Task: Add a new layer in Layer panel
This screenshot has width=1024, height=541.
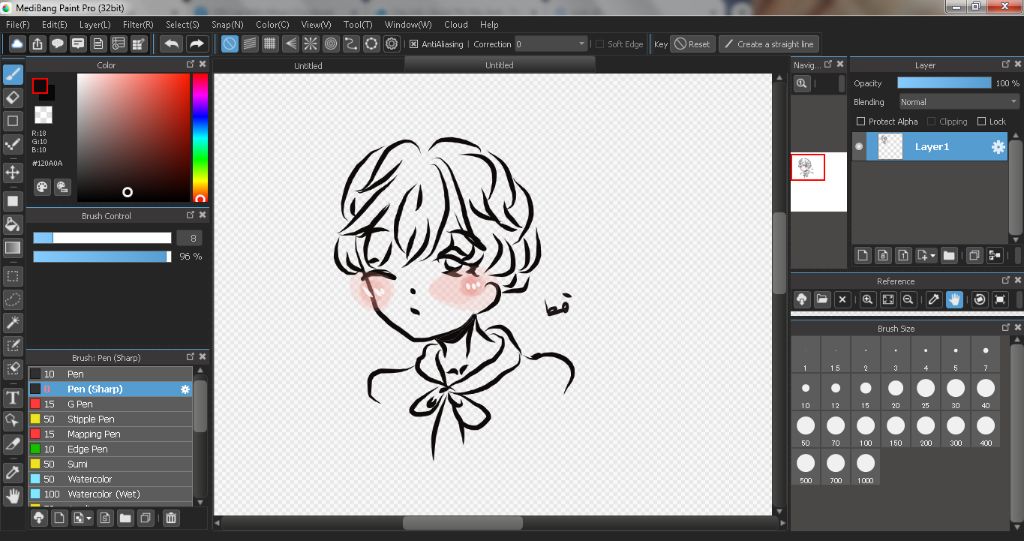Action: (863, 255)
